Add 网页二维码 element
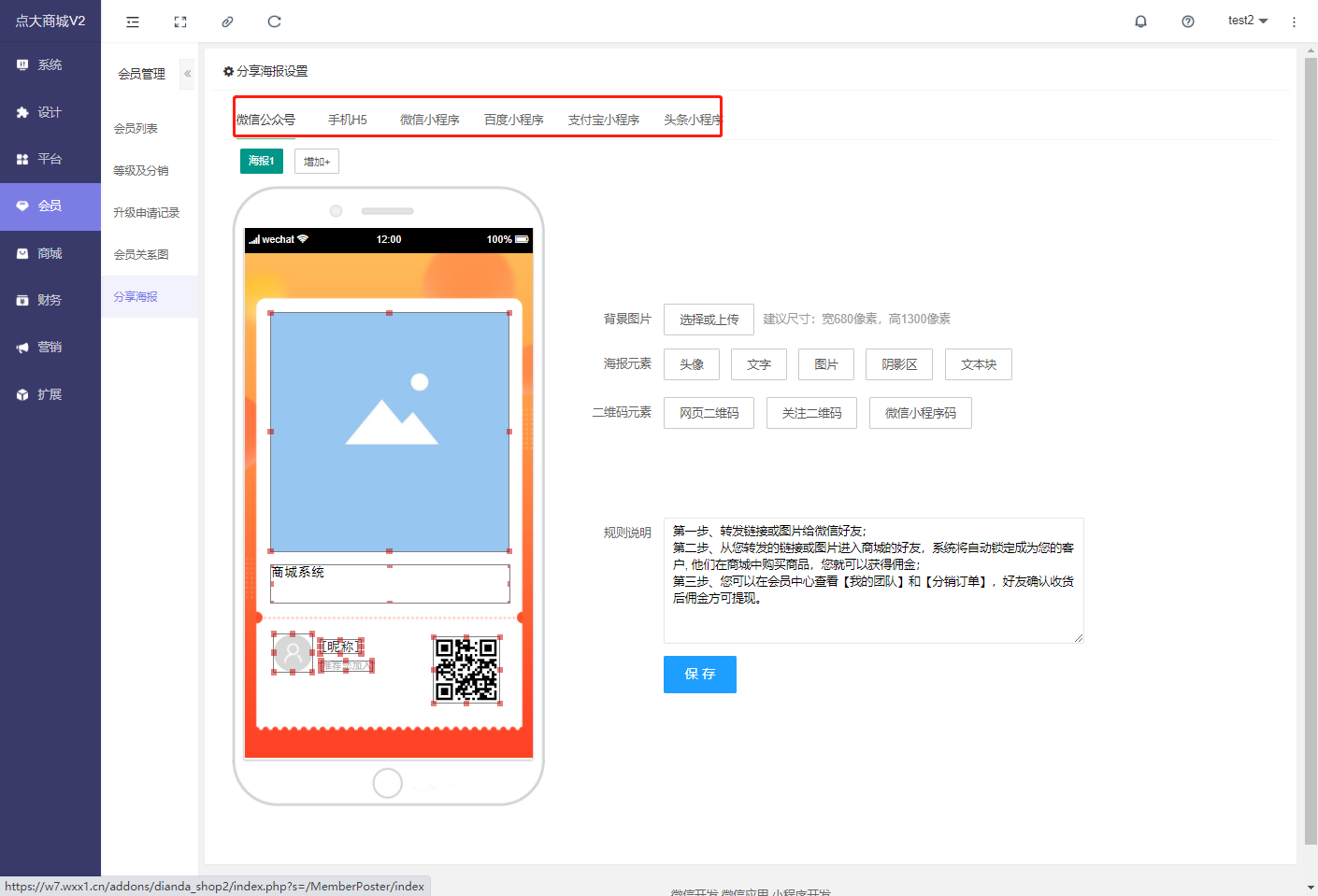This screenshot has width=1318, height=896. 709,413
